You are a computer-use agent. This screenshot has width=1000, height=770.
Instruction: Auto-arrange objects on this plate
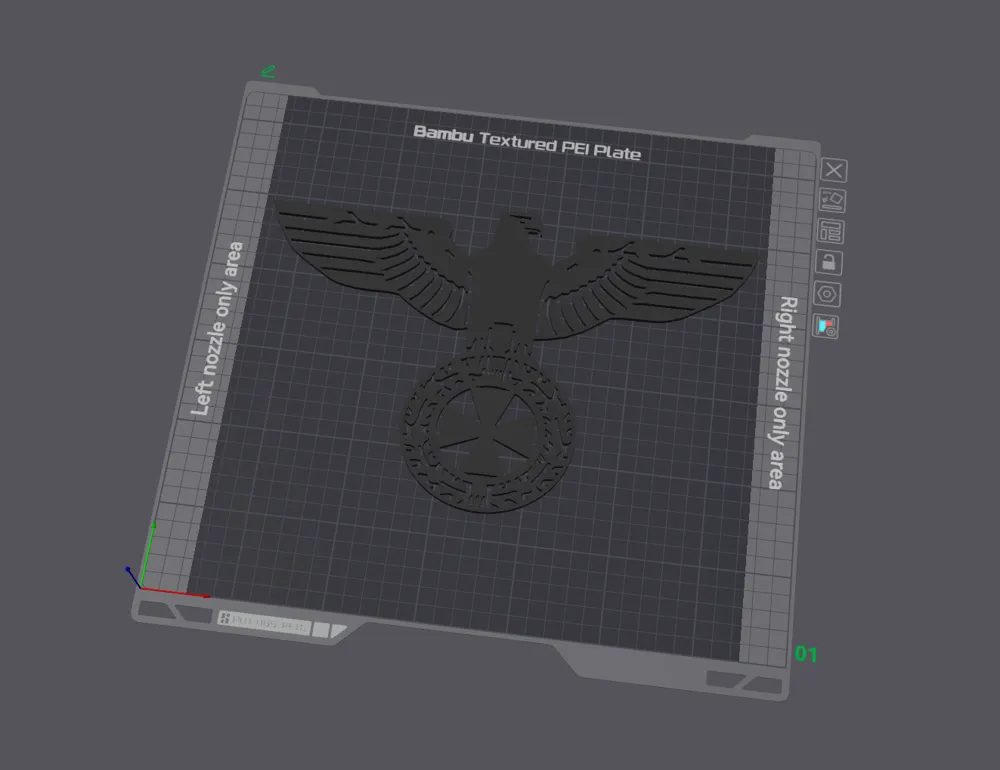(x=832, y=232)
